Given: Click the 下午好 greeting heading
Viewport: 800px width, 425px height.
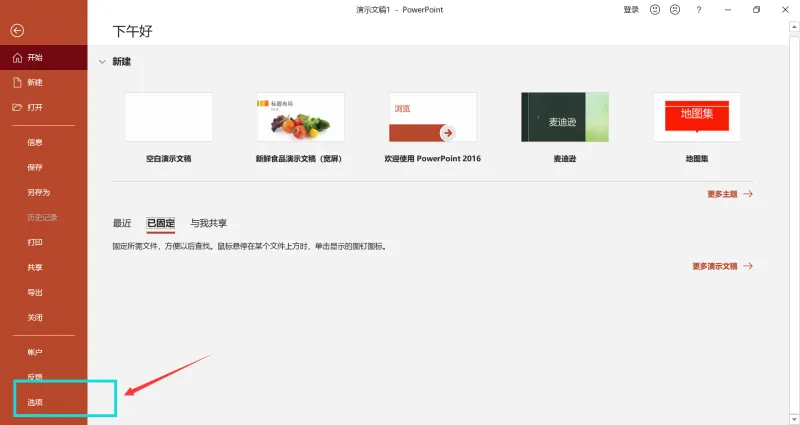Looking at the screenshot, I should coord(133,31).
